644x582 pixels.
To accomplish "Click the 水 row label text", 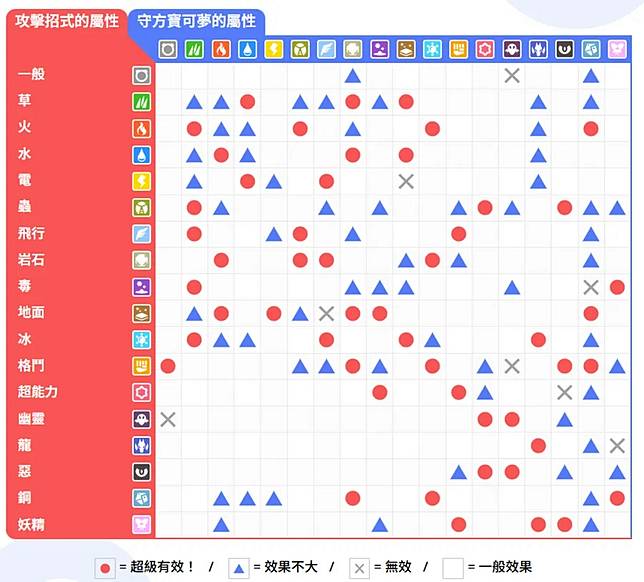I will click(x=24, y=154).
